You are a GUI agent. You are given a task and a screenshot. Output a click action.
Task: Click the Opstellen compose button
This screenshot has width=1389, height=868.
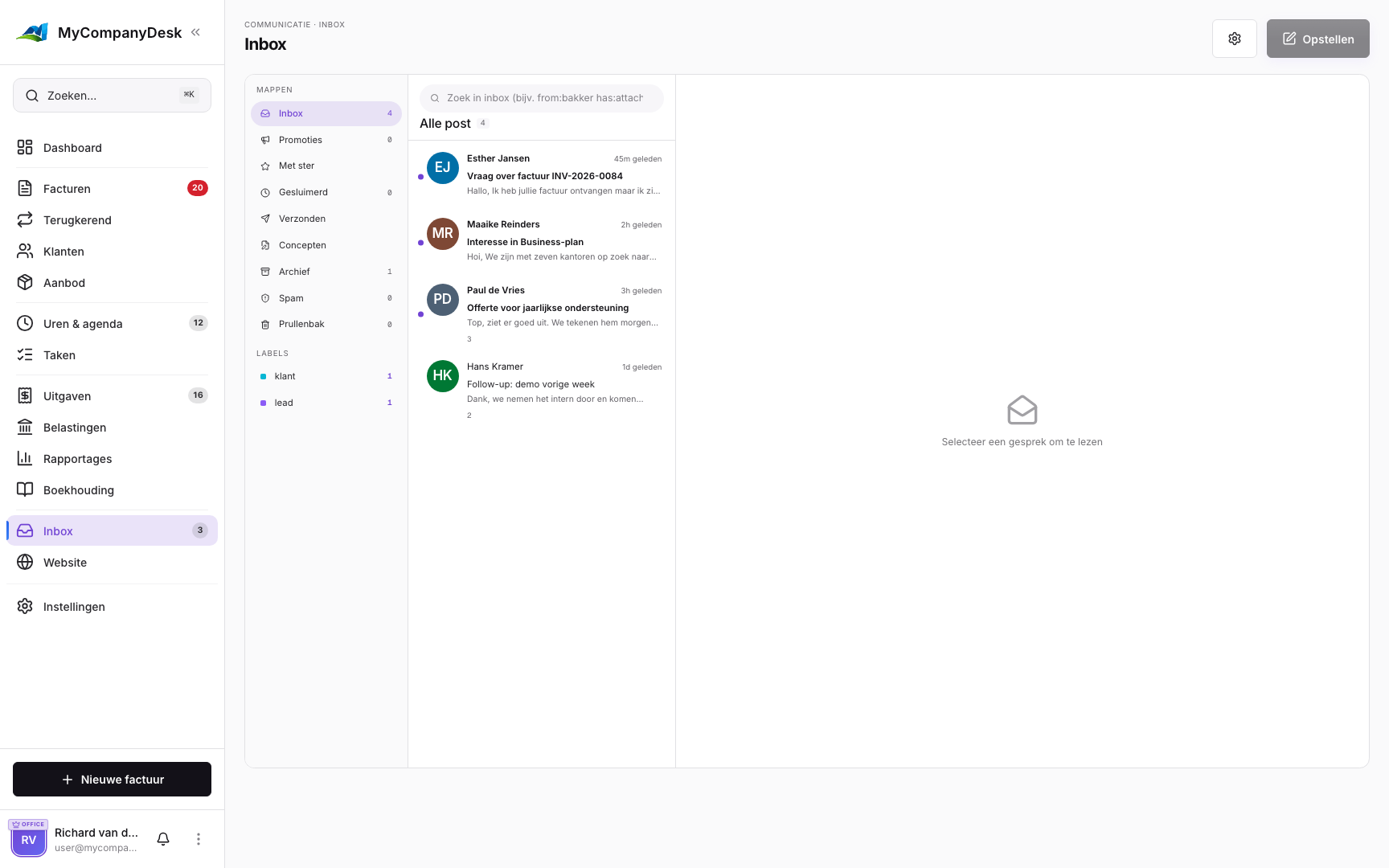click(x=1317, y=39)
